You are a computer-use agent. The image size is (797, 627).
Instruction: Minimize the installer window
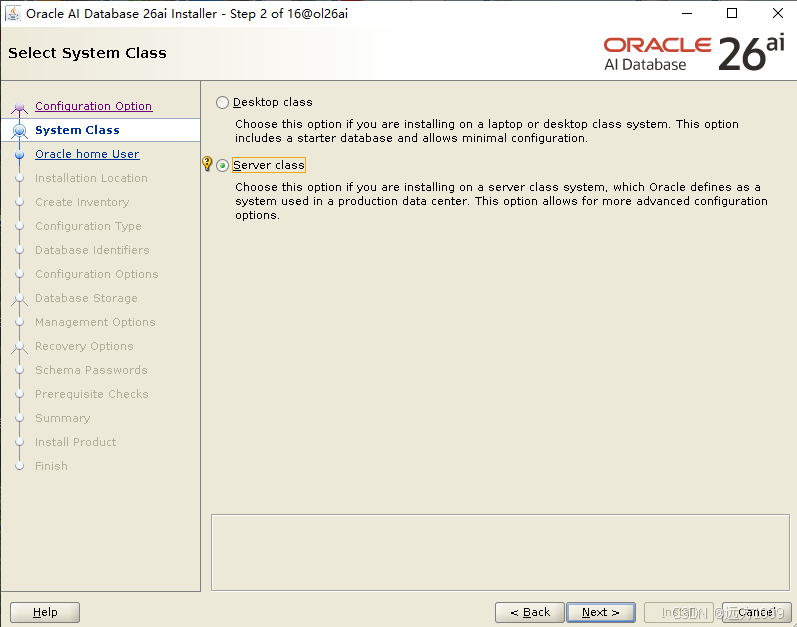[x=687, y=14]
